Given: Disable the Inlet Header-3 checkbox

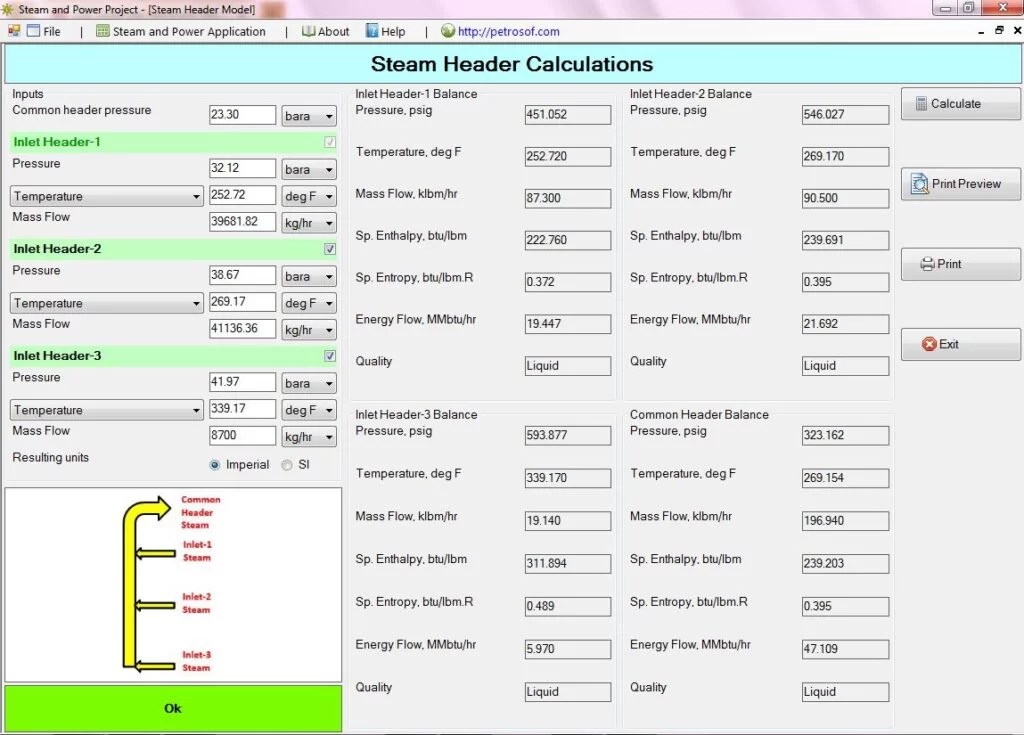Looking at the screenshot, I should 330,355.
